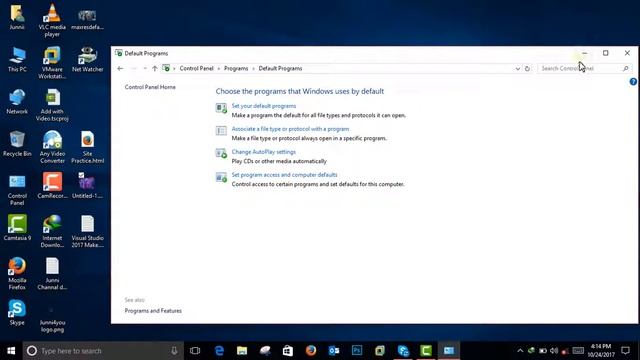The image size is (640, 360).
Task: Navigate back with the Back arrow
Action: (x=120, y=68)
